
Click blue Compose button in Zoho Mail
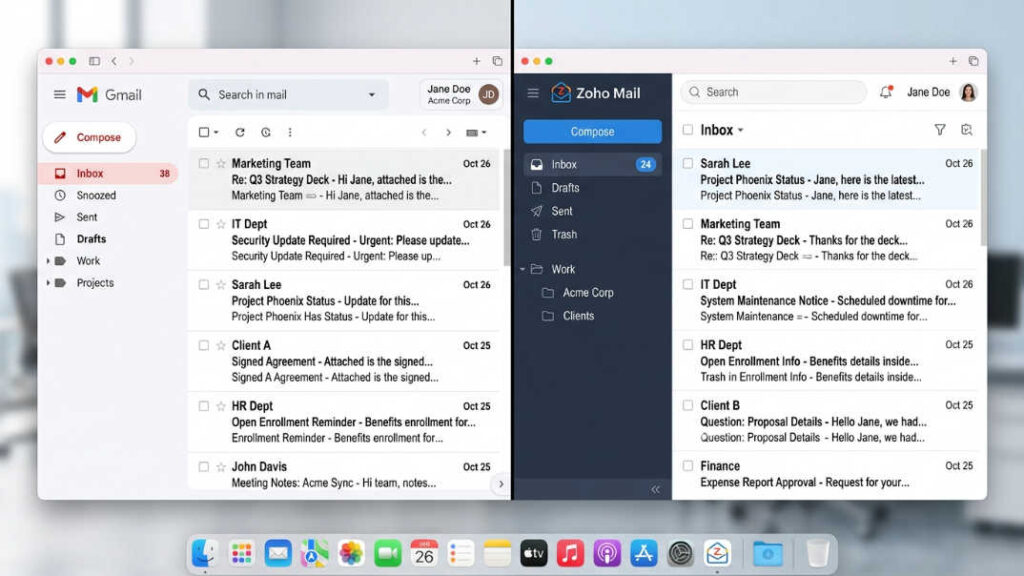coord(592,132)
